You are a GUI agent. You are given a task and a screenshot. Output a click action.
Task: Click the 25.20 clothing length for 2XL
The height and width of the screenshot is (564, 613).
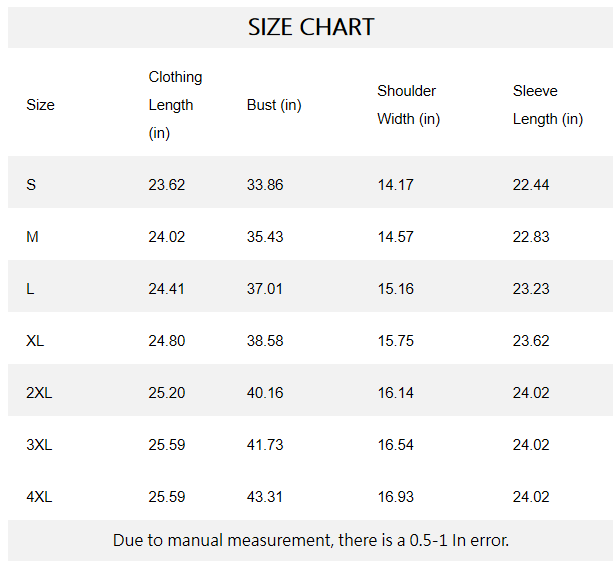167,393
